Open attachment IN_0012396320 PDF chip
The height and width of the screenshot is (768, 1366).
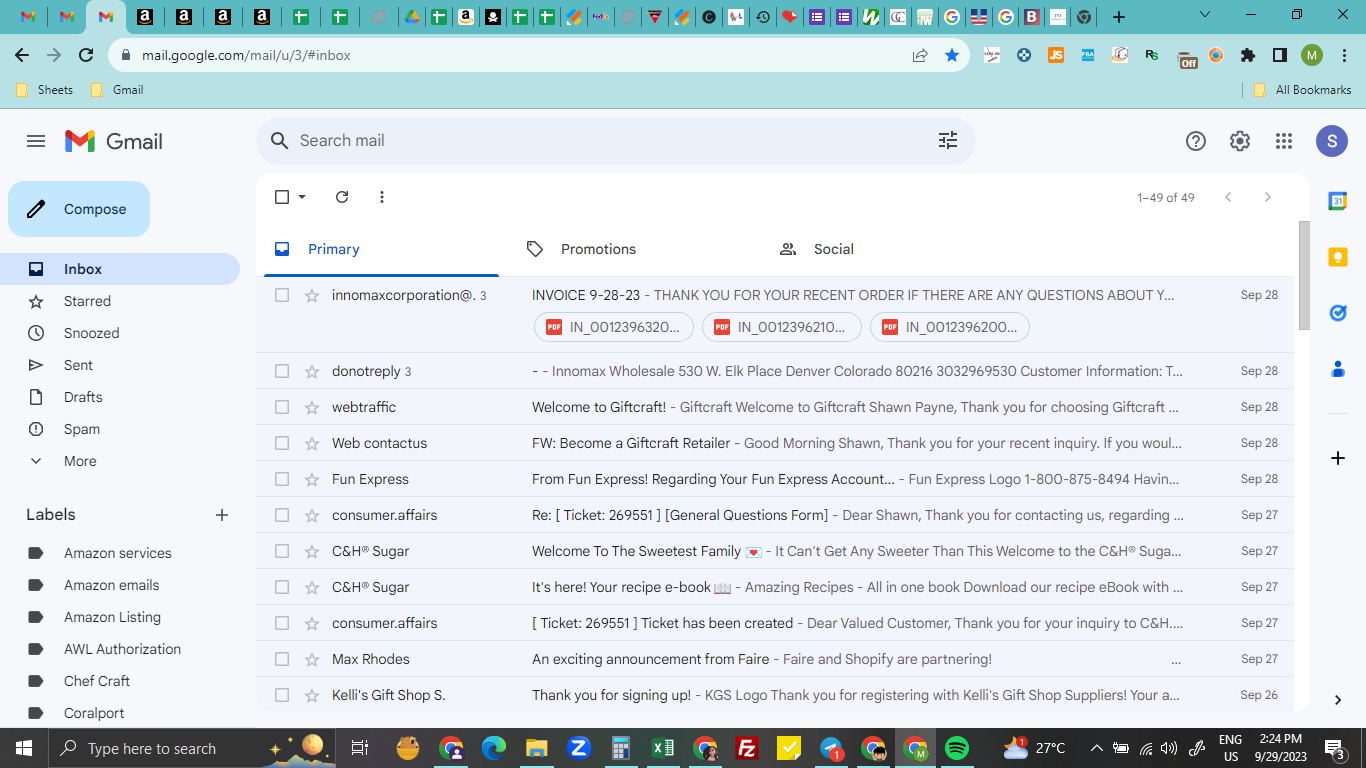coord(614,327)
